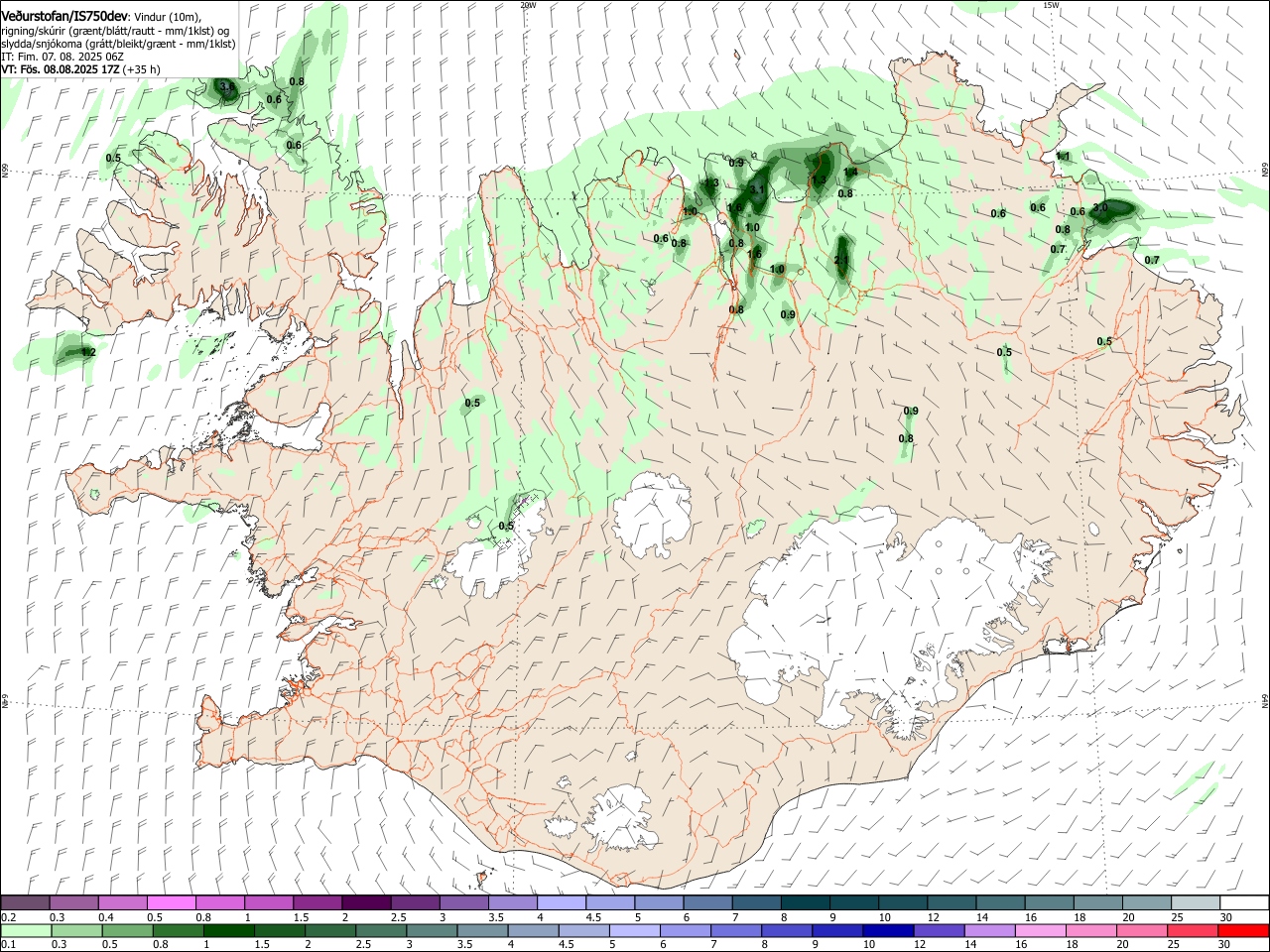Select the lavender swatch between 4 and 4.5 in upper legend row
This screenshot has width=1270, height=952.
(562, 902)
